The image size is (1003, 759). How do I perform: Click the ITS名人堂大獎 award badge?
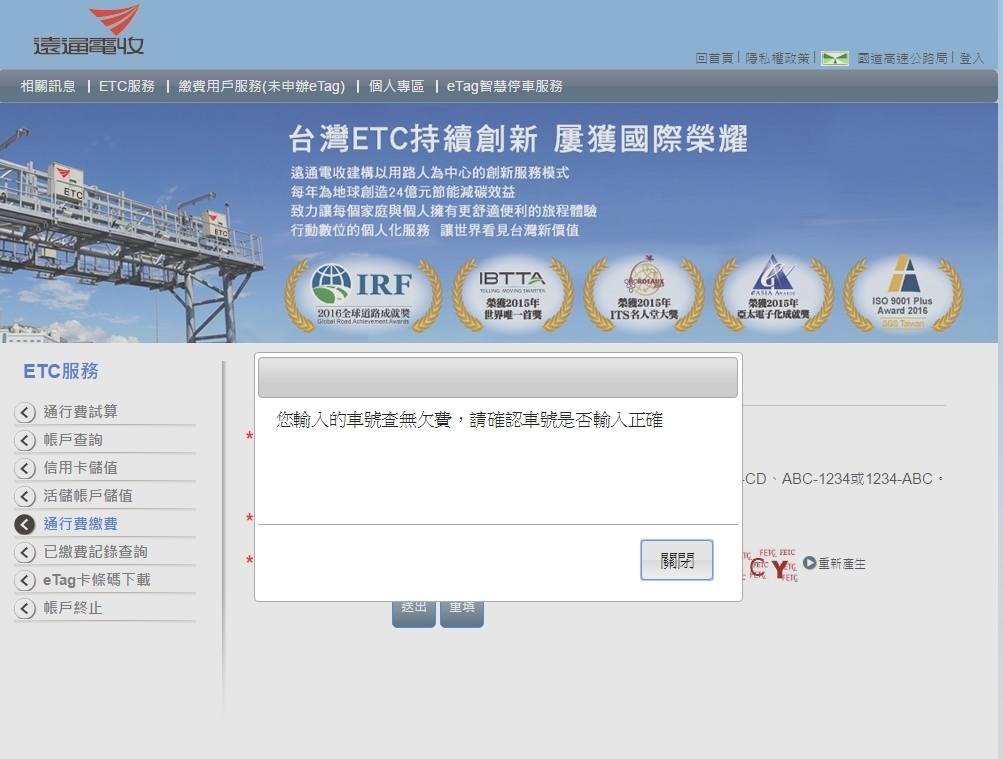[644, 295]
